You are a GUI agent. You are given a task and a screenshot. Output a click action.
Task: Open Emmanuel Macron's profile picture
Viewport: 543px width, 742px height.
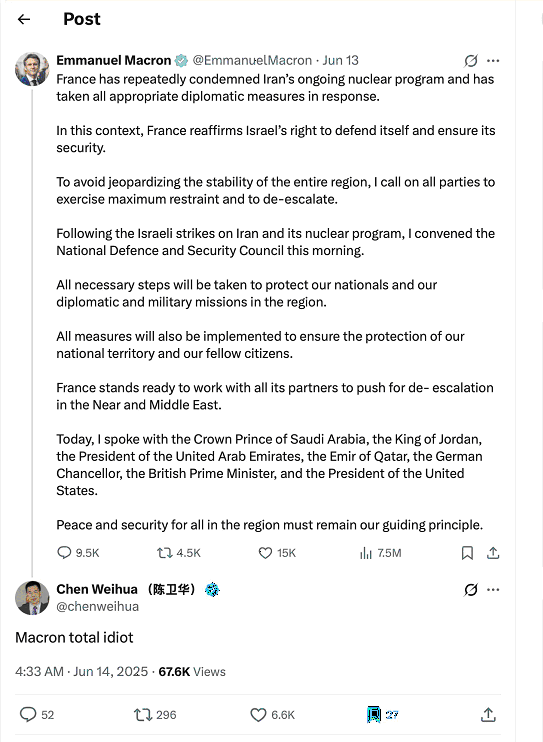32,69
